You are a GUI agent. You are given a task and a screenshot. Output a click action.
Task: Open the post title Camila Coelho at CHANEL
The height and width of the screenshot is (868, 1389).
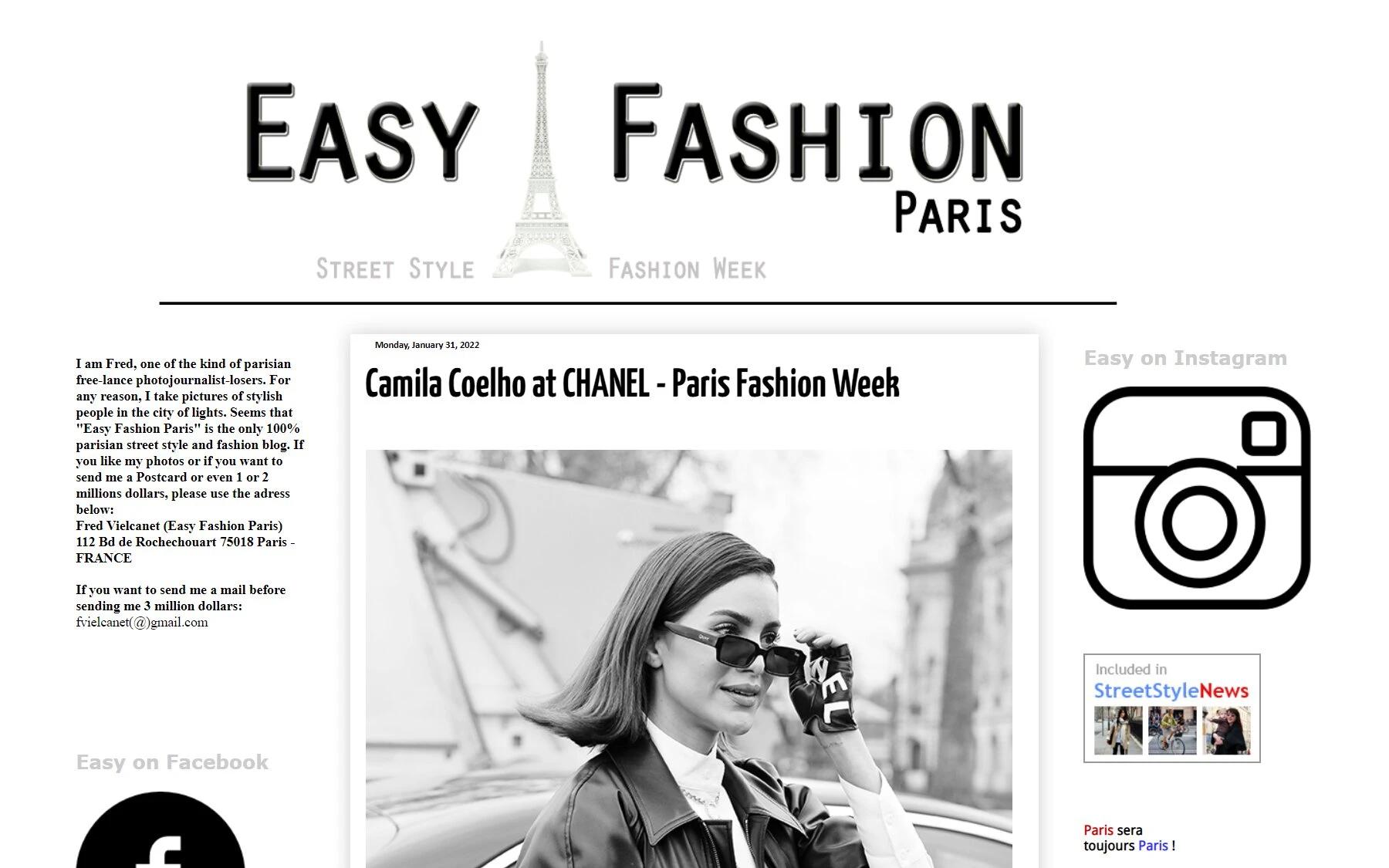632,383
